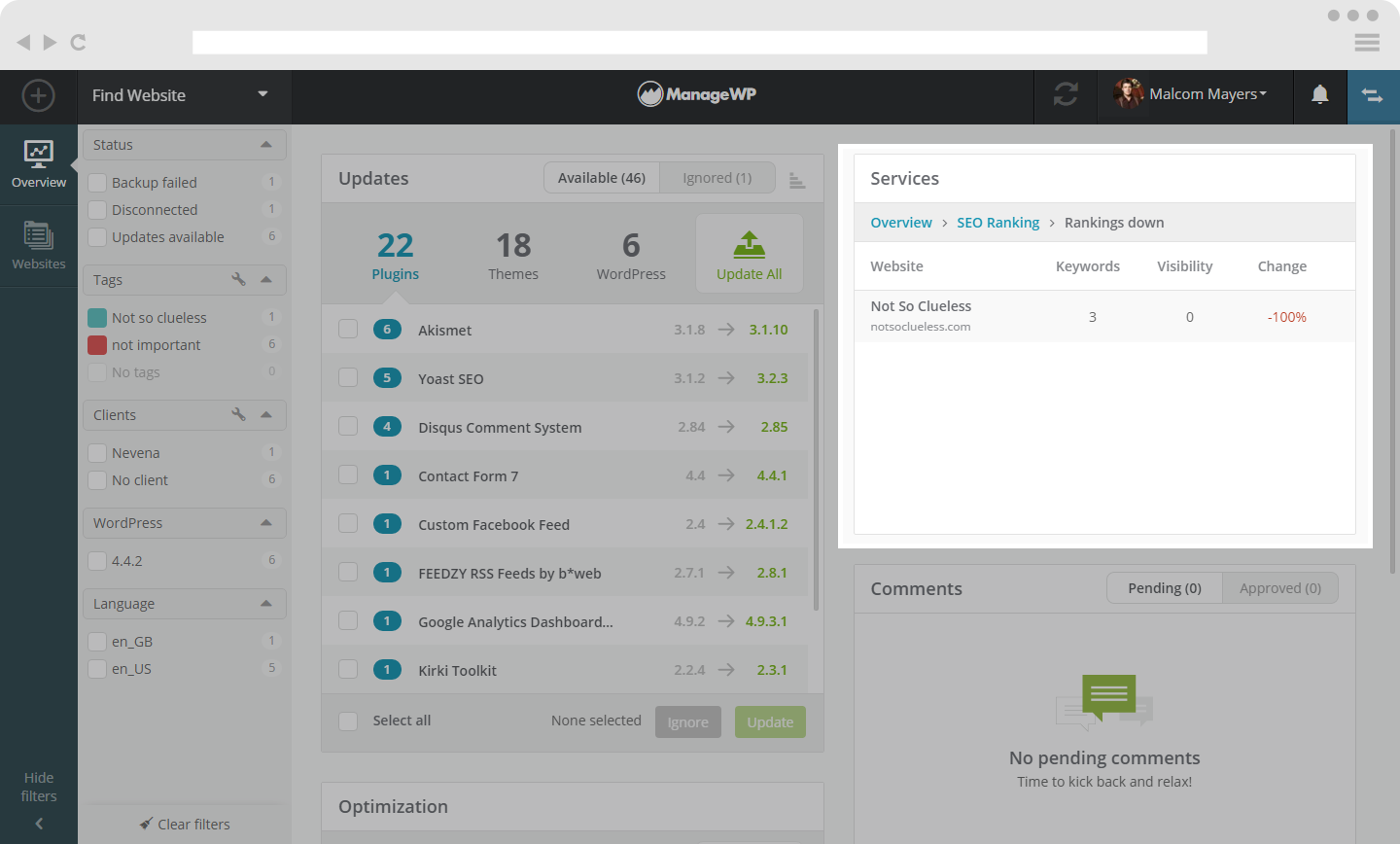The height and width of the screenshot is (844, 1400).
Task: Click the green Update button
Action: click(770, 721)
